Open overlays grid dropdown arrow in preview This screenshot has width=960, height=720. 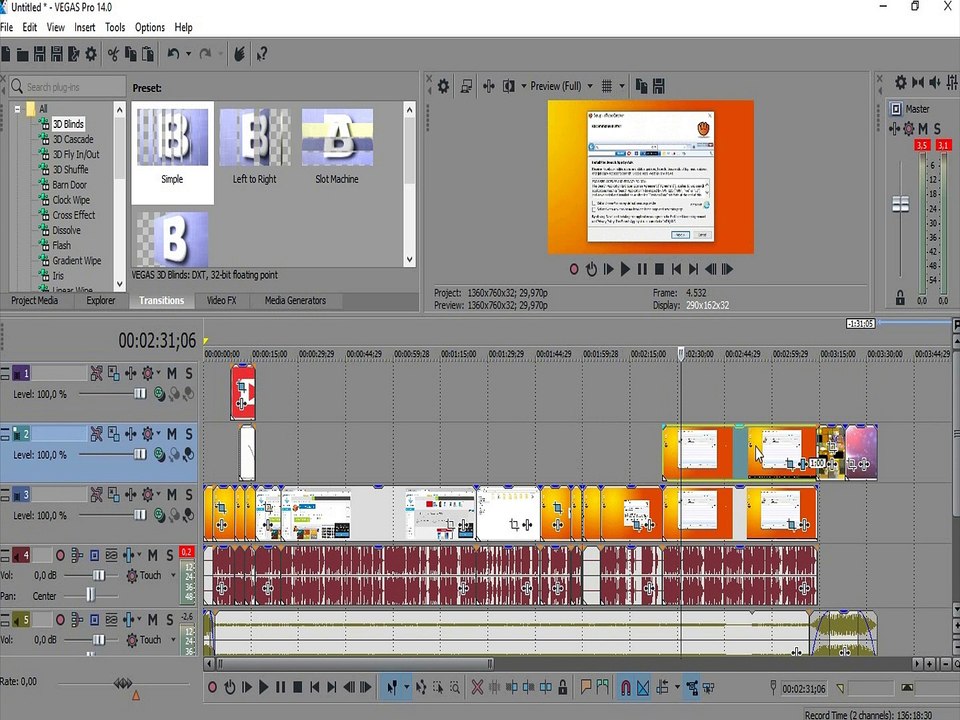pyautogui.click(x=621, y=86)
